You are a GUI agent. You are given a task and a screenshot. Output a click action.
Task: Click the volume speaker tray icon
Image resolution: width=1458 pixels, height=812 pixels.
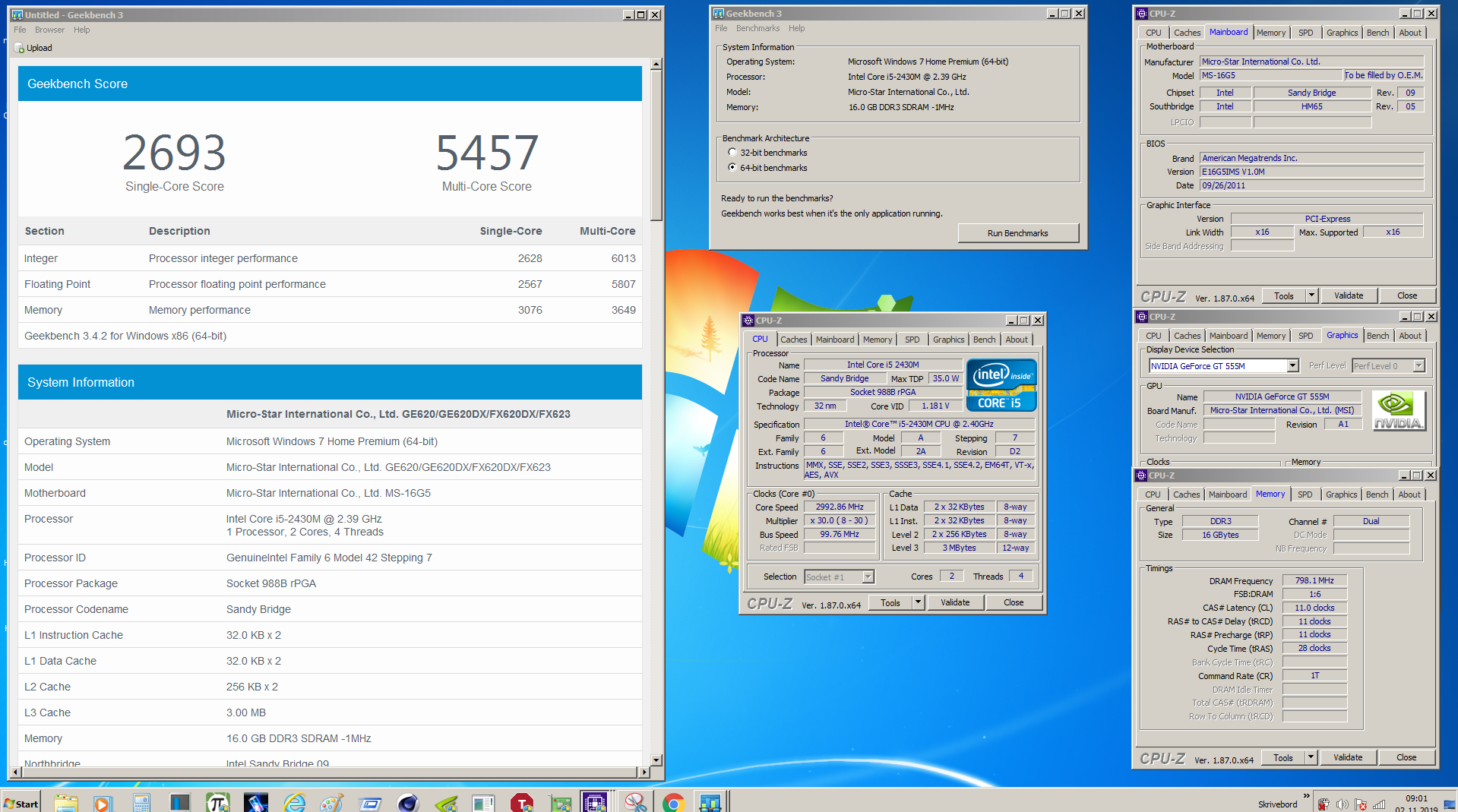[1342, 804]
